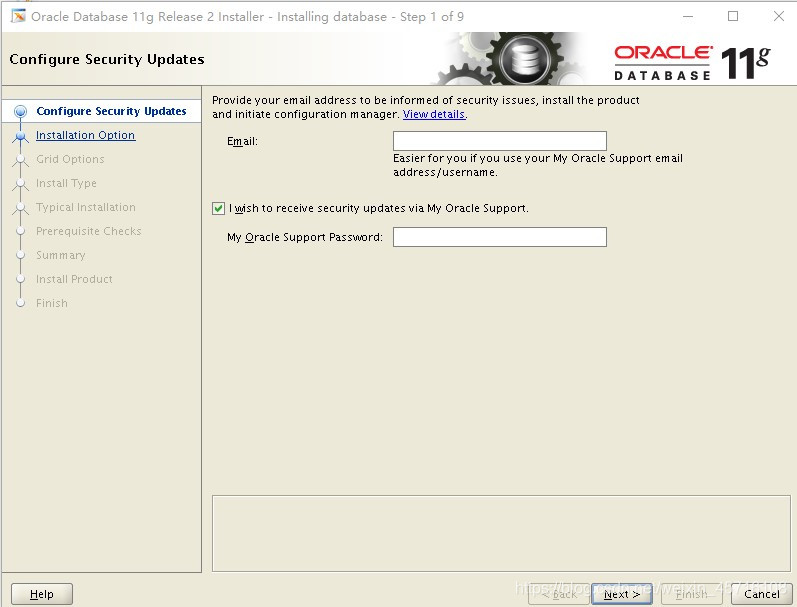Focus the Email input field
This screenshot has height=607, width=797.
[x=500, y=141]
